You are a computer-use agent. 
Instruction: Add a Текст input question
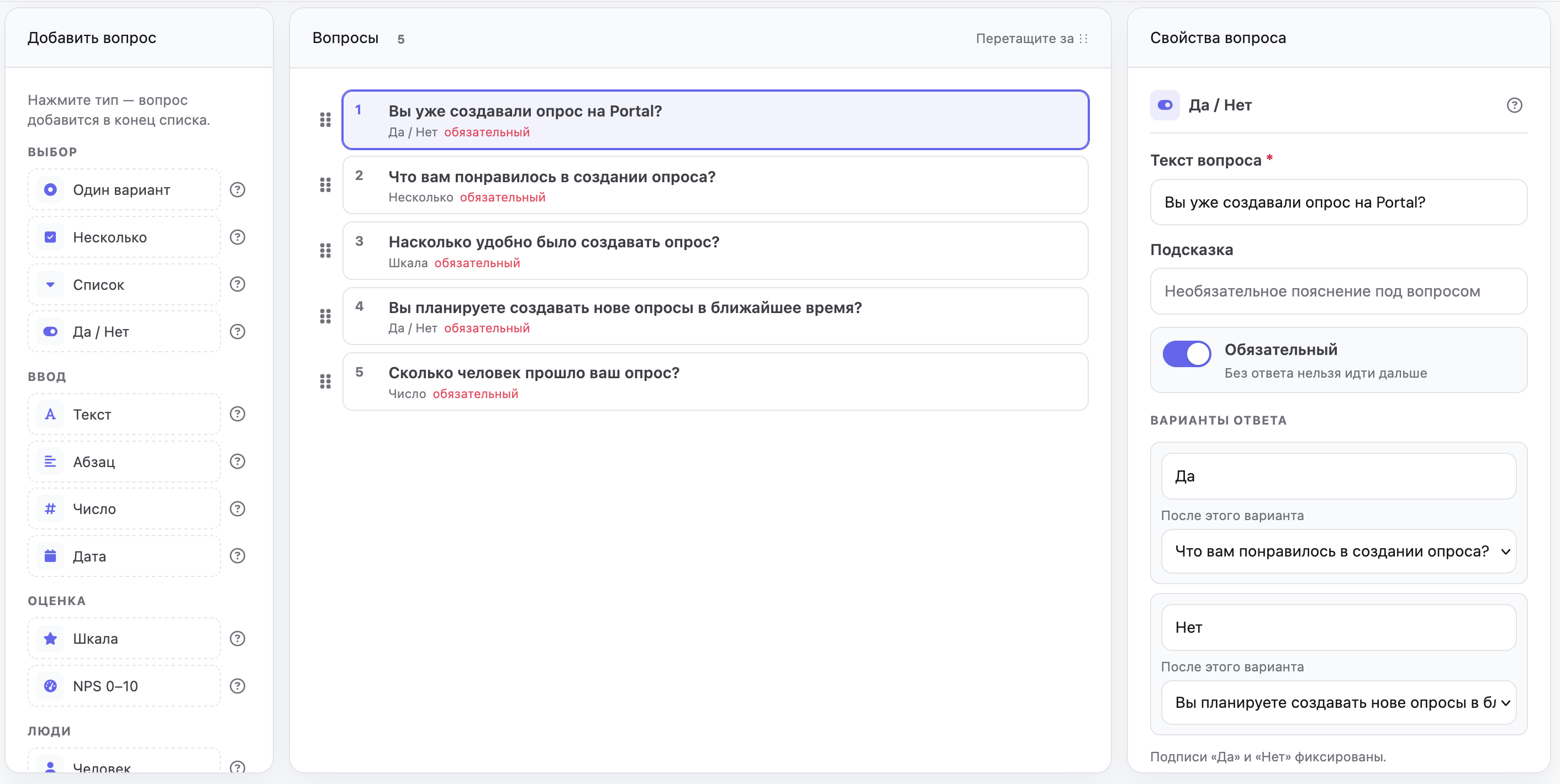pos(124,414)
